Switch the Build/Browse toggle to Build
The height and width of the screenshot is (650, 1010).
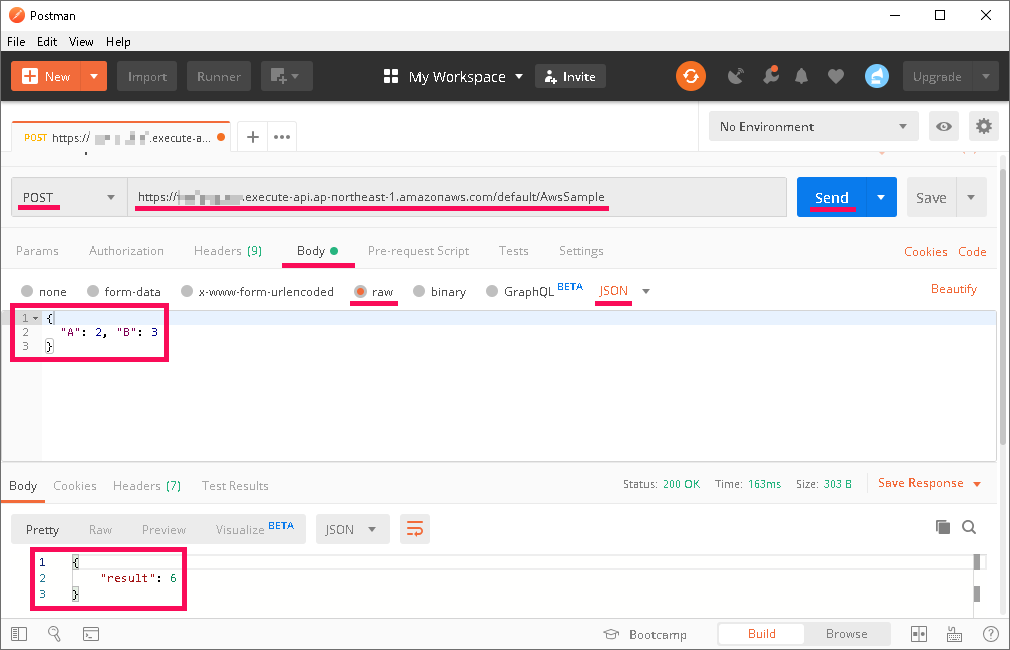click(x=761, y=634)
